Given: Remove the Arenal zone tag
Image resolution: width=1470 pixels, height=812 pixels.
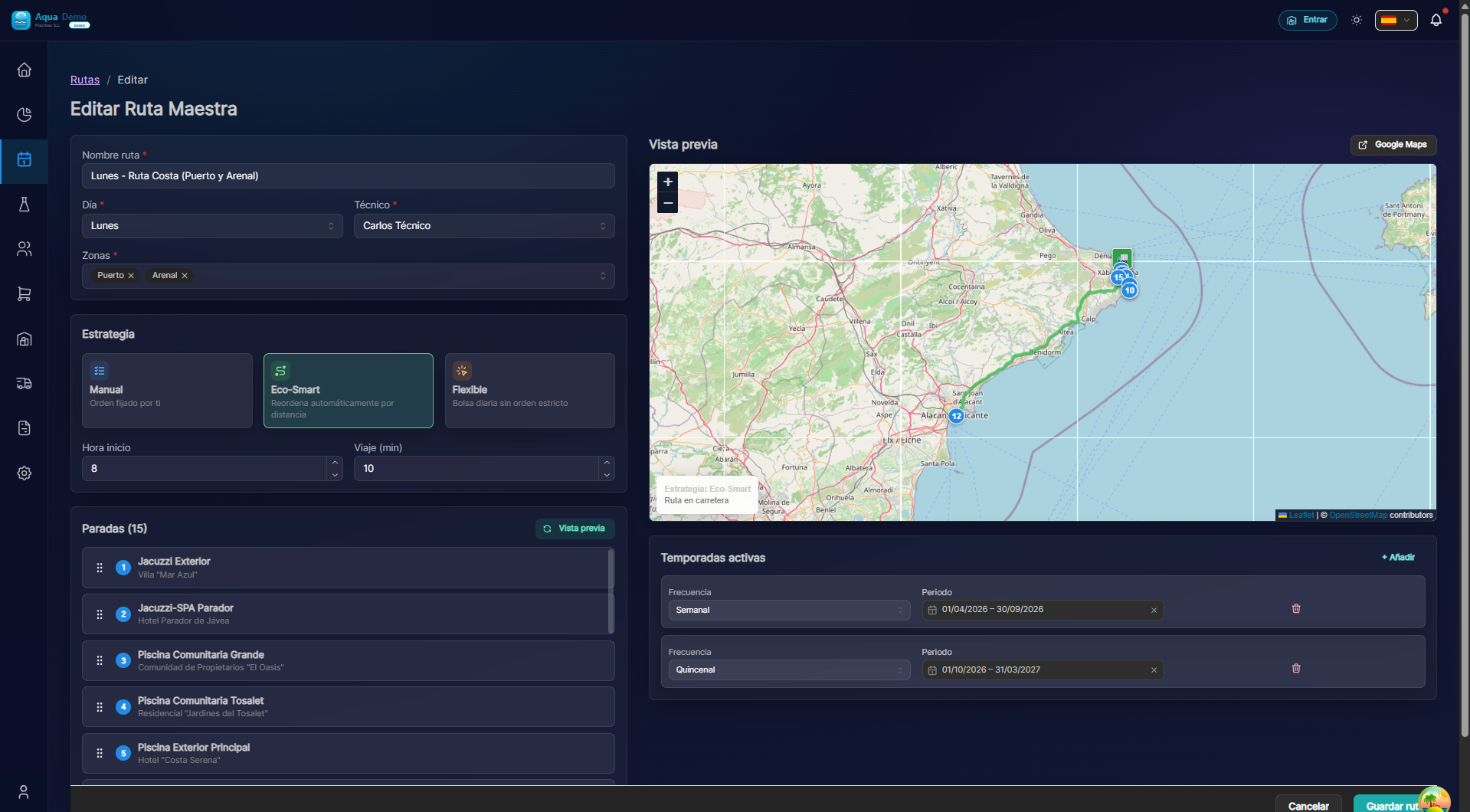Looking at the screenshot, I should pyautogui.click(x=185, y=276).
